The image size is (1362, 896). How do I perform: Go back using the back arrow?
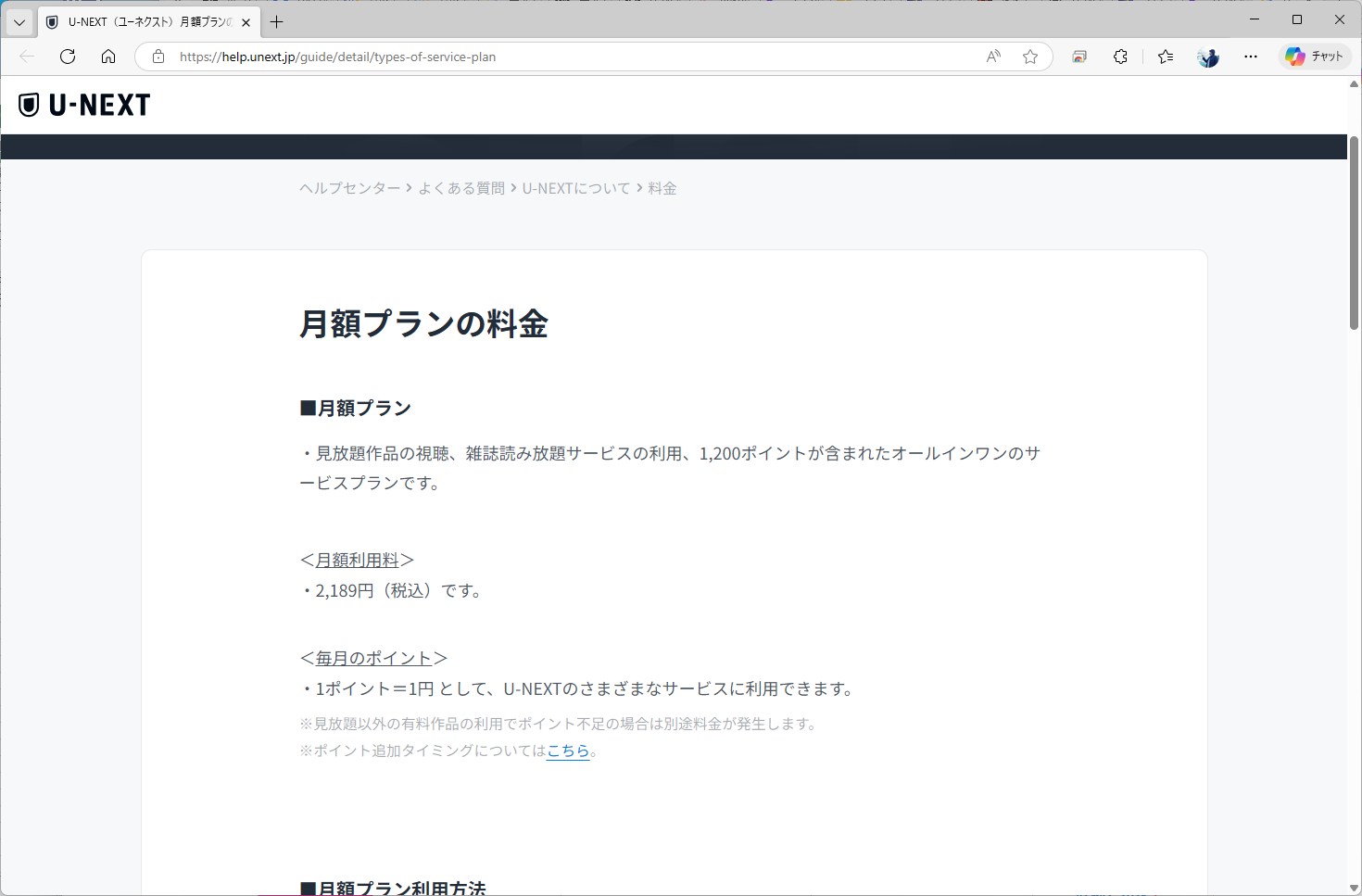coord(25,57)
